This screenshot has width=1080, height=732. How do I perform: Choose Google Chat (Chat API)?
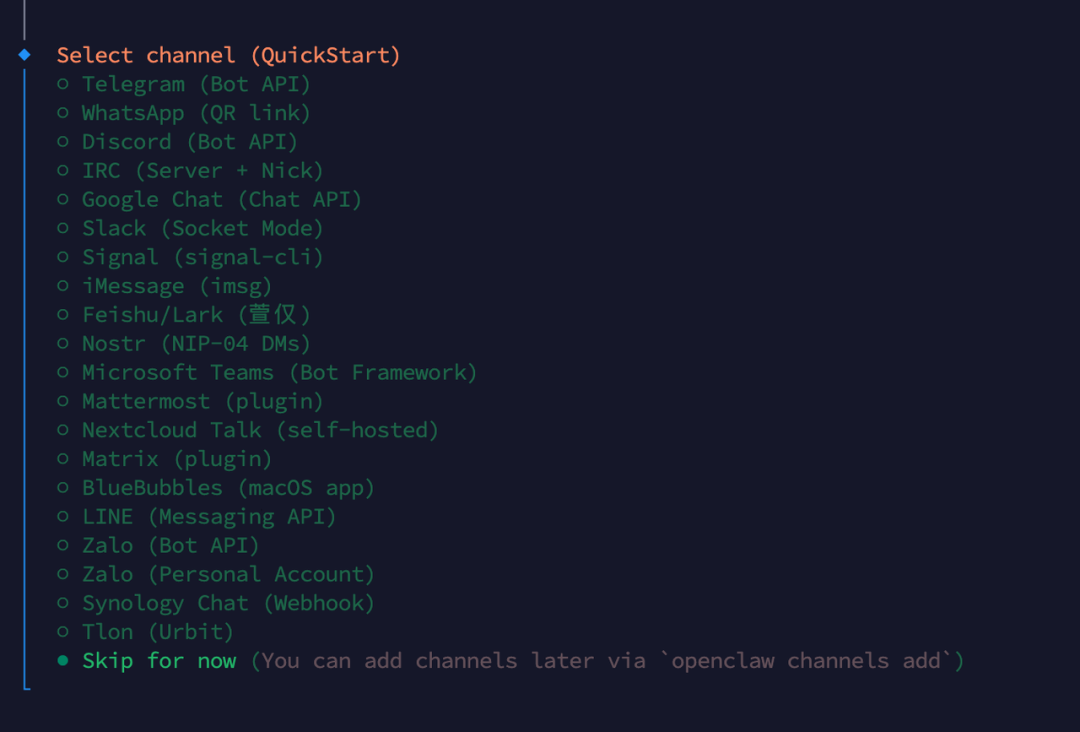(x=221, y=199)
